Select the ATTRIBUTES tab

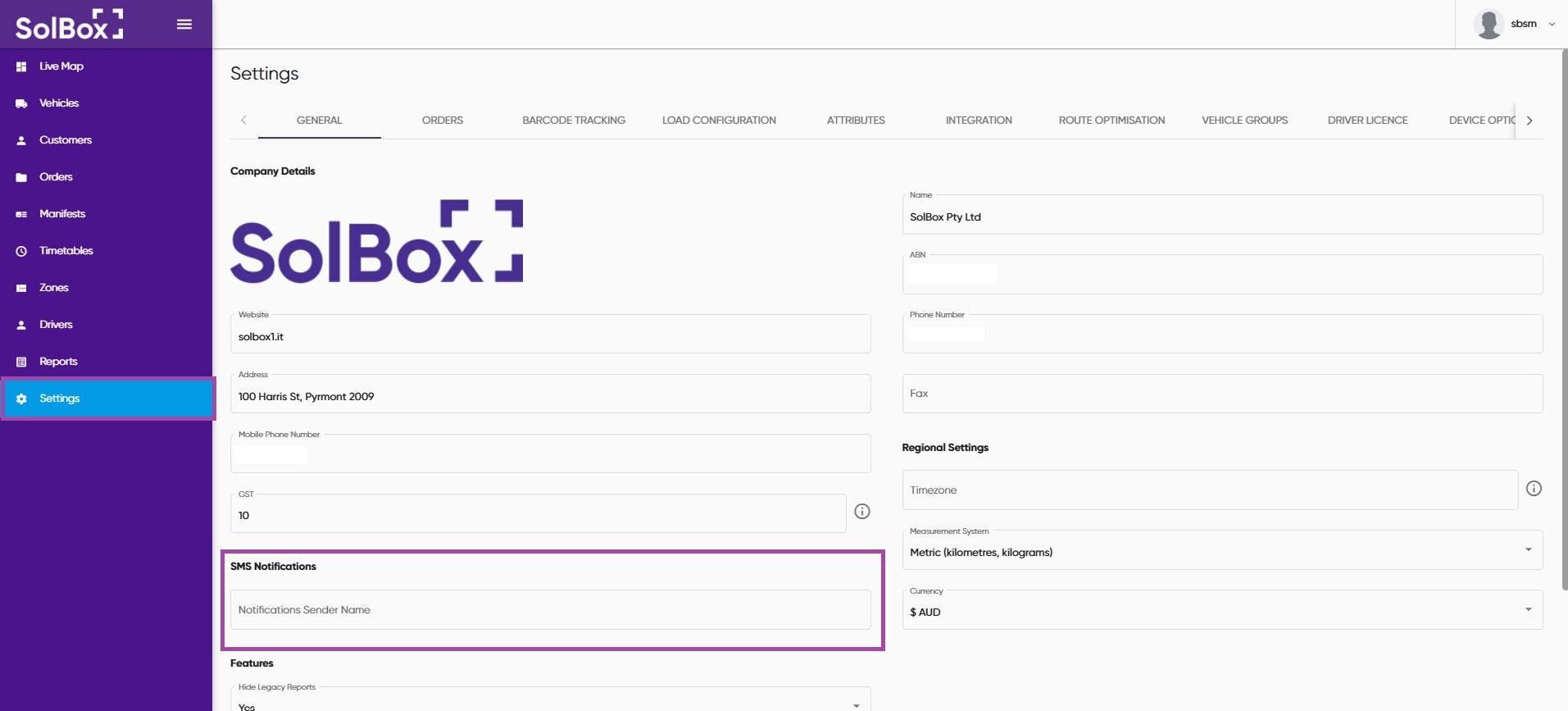856,121
